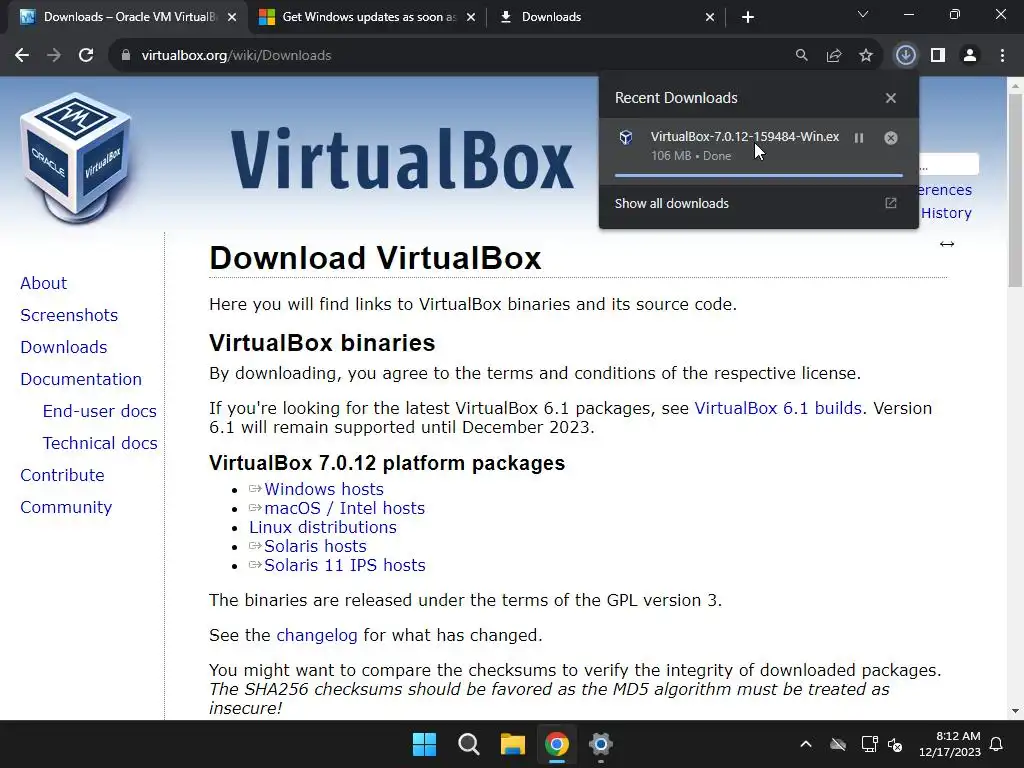Pause the VirtualBox download
Viewport: 1024px width, 768px height.
[x=859, y=138]
